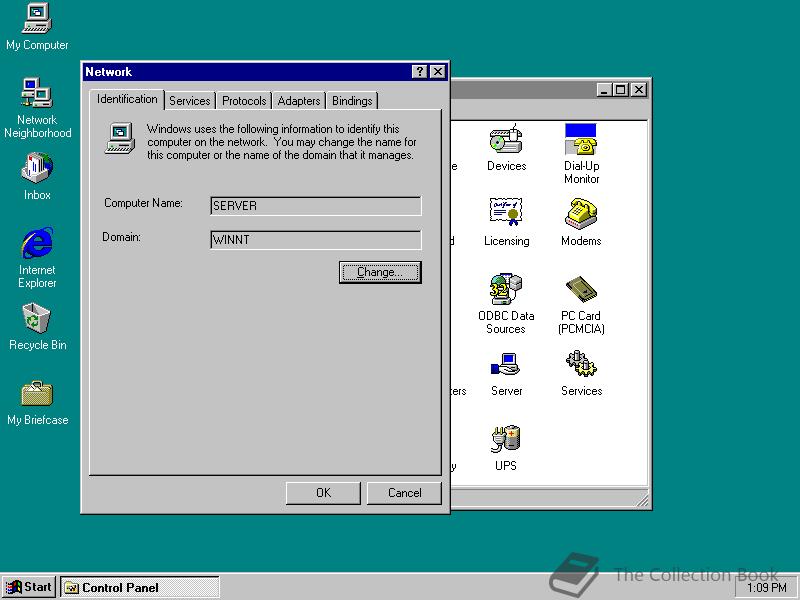Launch Internet Explorer from the desktop
Image resolution: width=800 pixels, height=600 pixels.
click(x=37, y=258)
